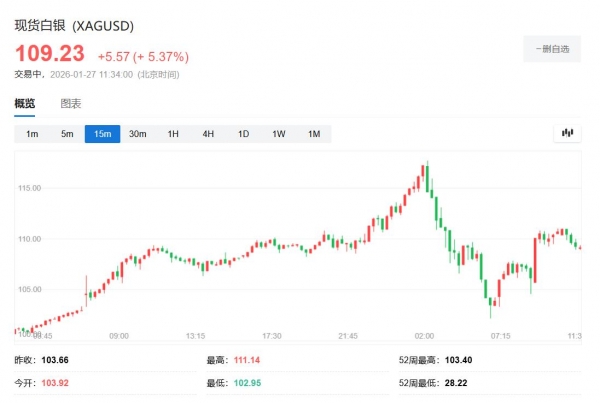The image size is (600, 403).
Task: Choose the 30m chart interval
Action: pos(138,134)
